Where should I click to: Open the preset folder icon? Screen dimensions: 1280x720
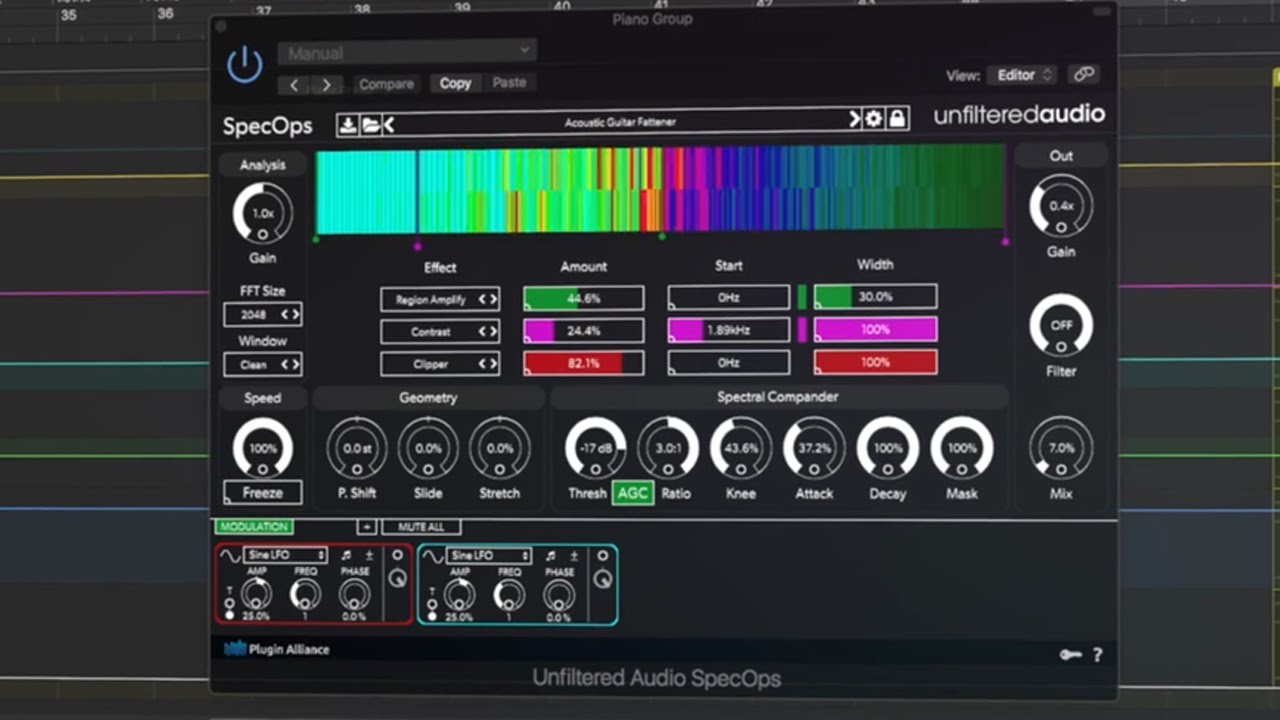370,124
